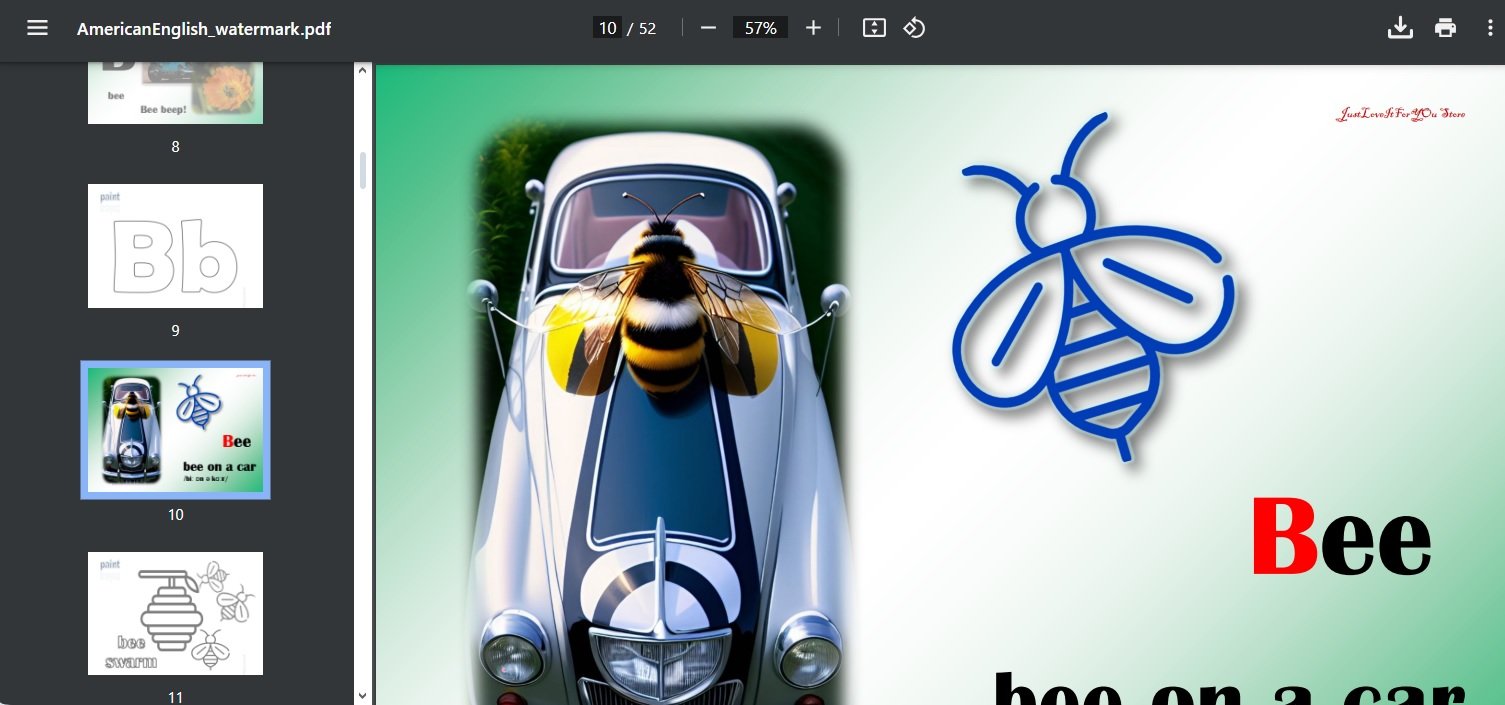The width and height of the screenshot is (1505, 705).
Task: Click the large 'Bee' heading on page
Action: coord(1341,538)
